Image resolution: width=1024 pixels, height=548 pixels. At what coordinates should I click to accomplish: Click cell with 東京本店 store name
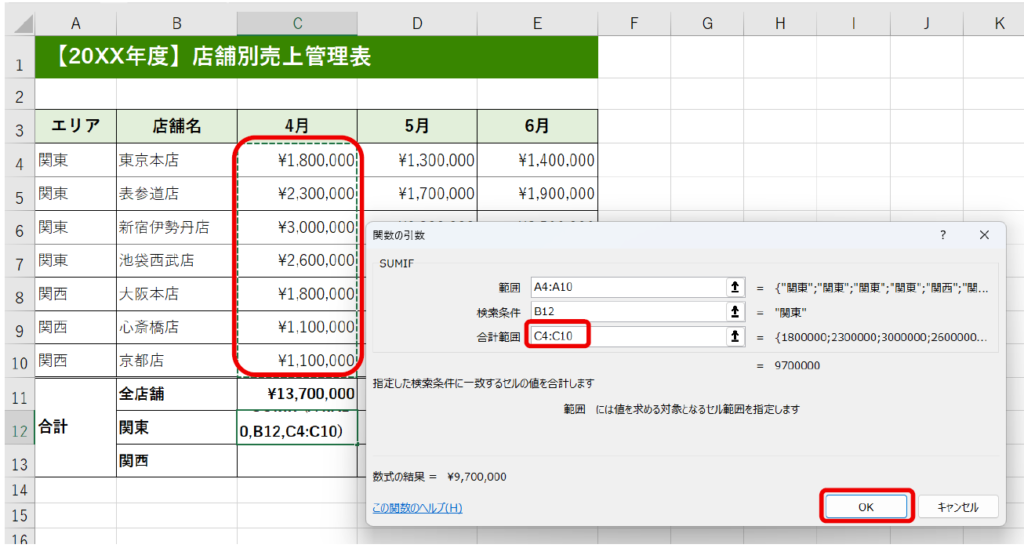pyautogui.click(x=176, y=160)
